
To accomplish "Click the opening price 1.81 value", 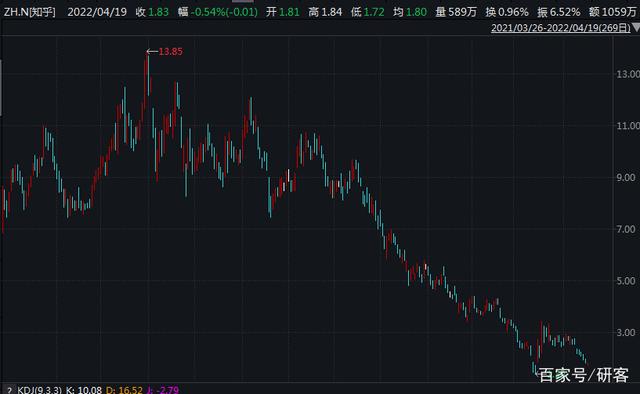I will (289, 12).
